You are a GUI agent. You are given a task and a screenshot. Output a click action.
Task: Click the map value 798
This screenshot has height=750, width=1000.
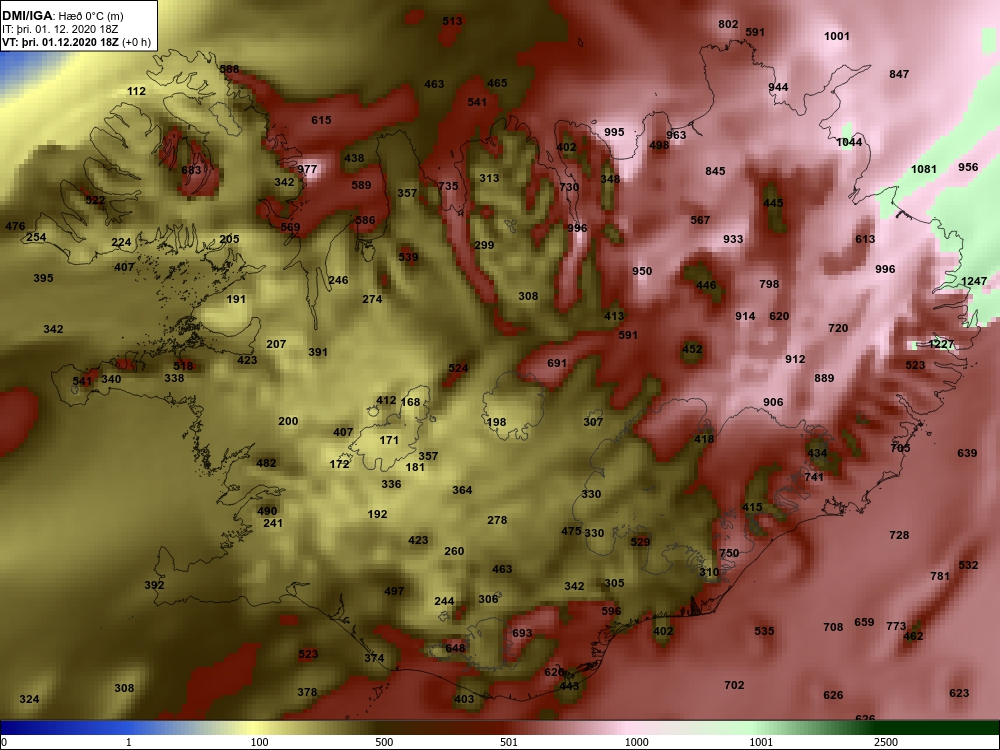point(769,284)
